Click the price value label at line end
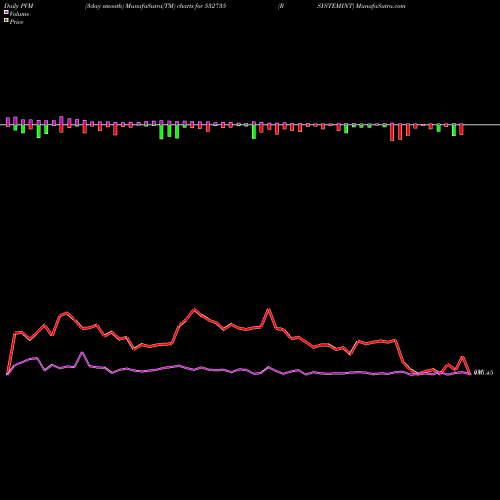 (x=483, y=373)
